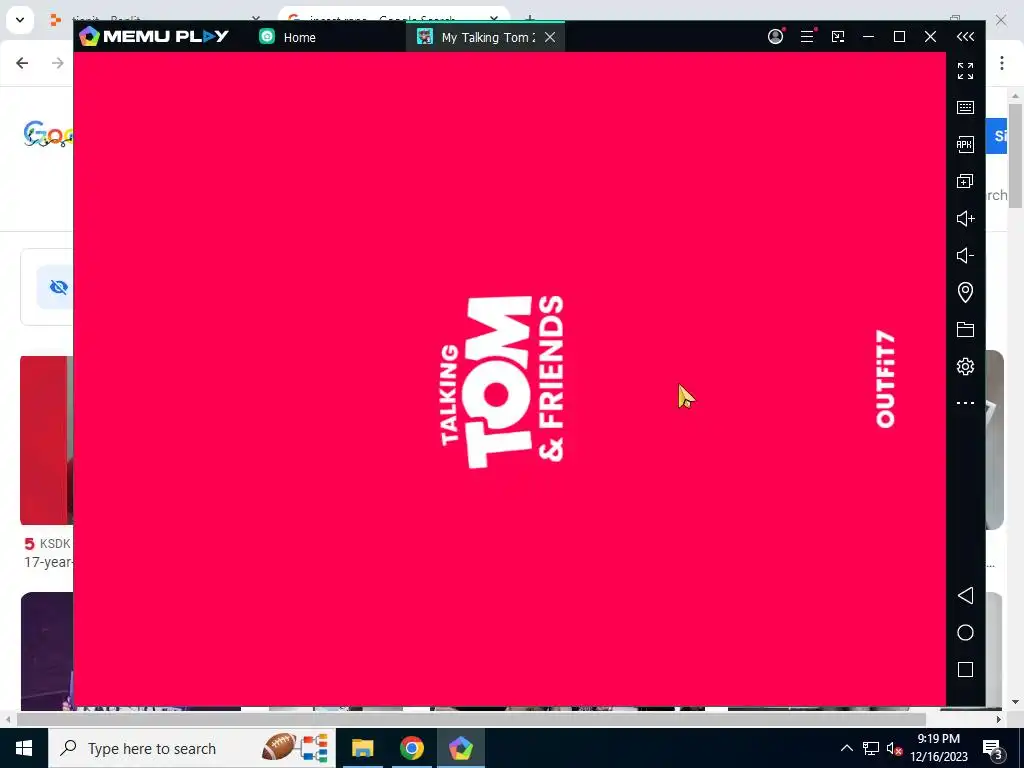Click the football search highlight icon in taskbar
1024x768 pixels.
pos(295,747)
